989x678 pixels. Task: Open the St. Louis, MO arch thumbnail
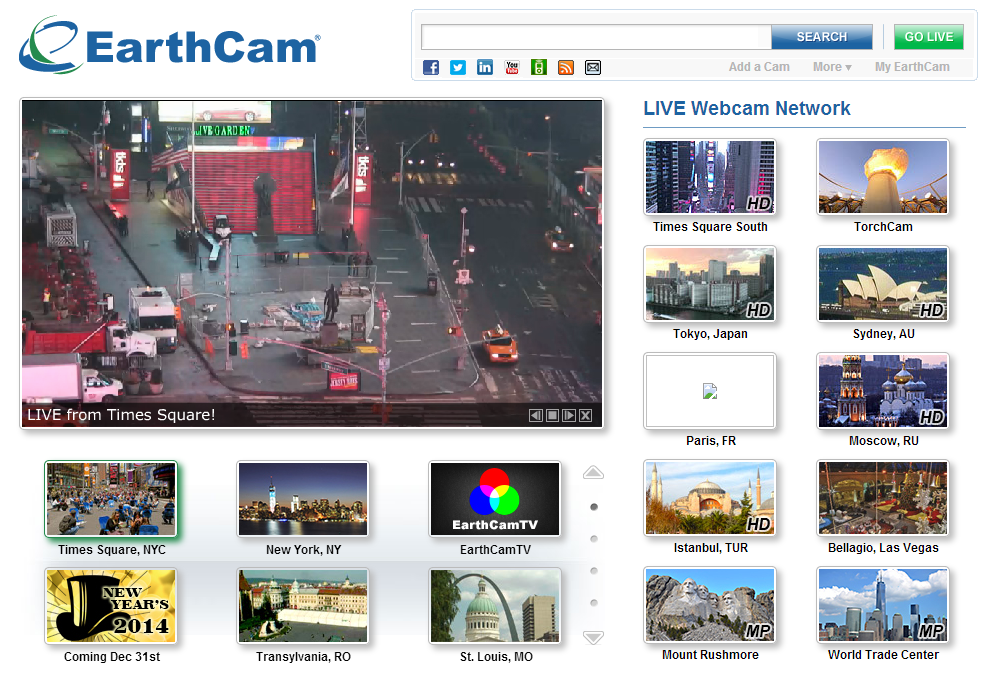495,606
